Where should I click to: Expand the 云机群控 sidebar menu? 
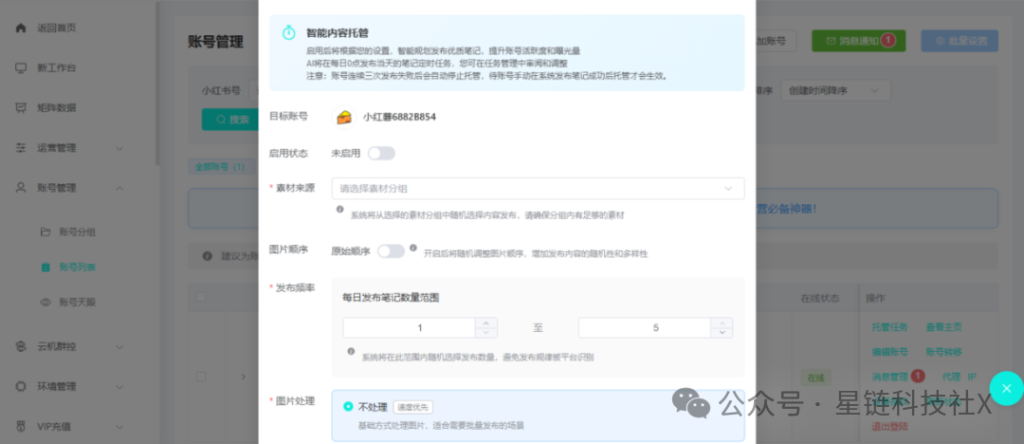click(x=120, y=347)
